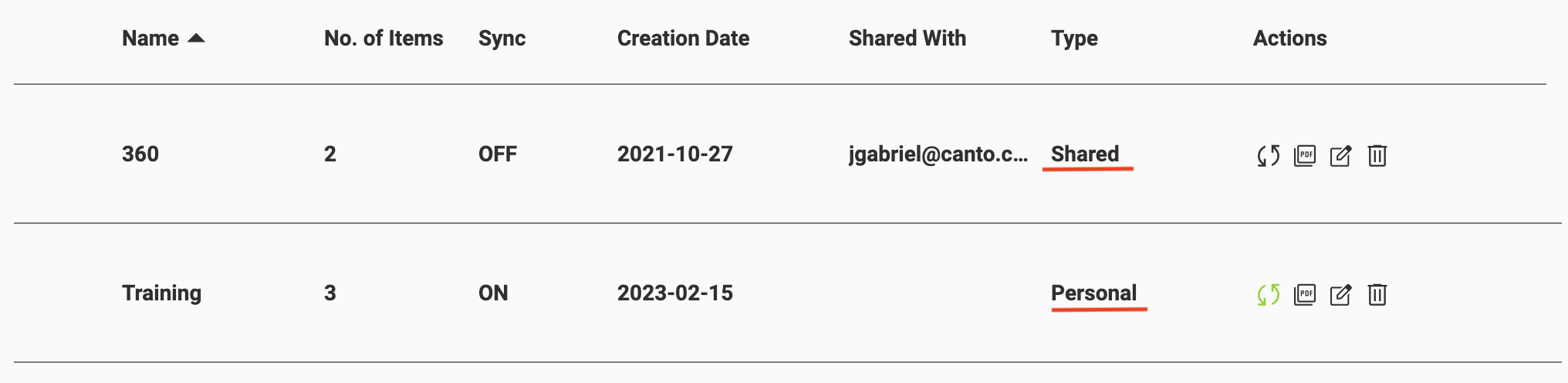Click the Type column header
Viewport: 1568px width, 383px height.
coord(1074,39)
